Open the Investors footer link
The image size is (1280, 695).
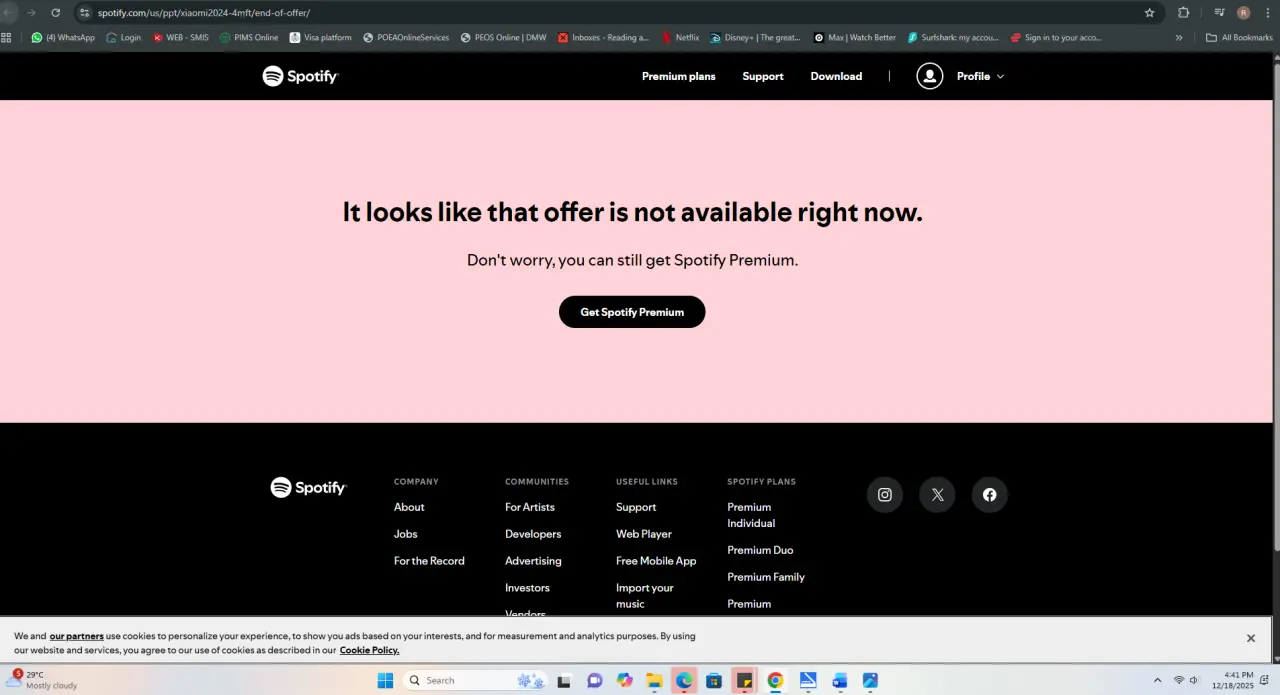coord(527,588)
